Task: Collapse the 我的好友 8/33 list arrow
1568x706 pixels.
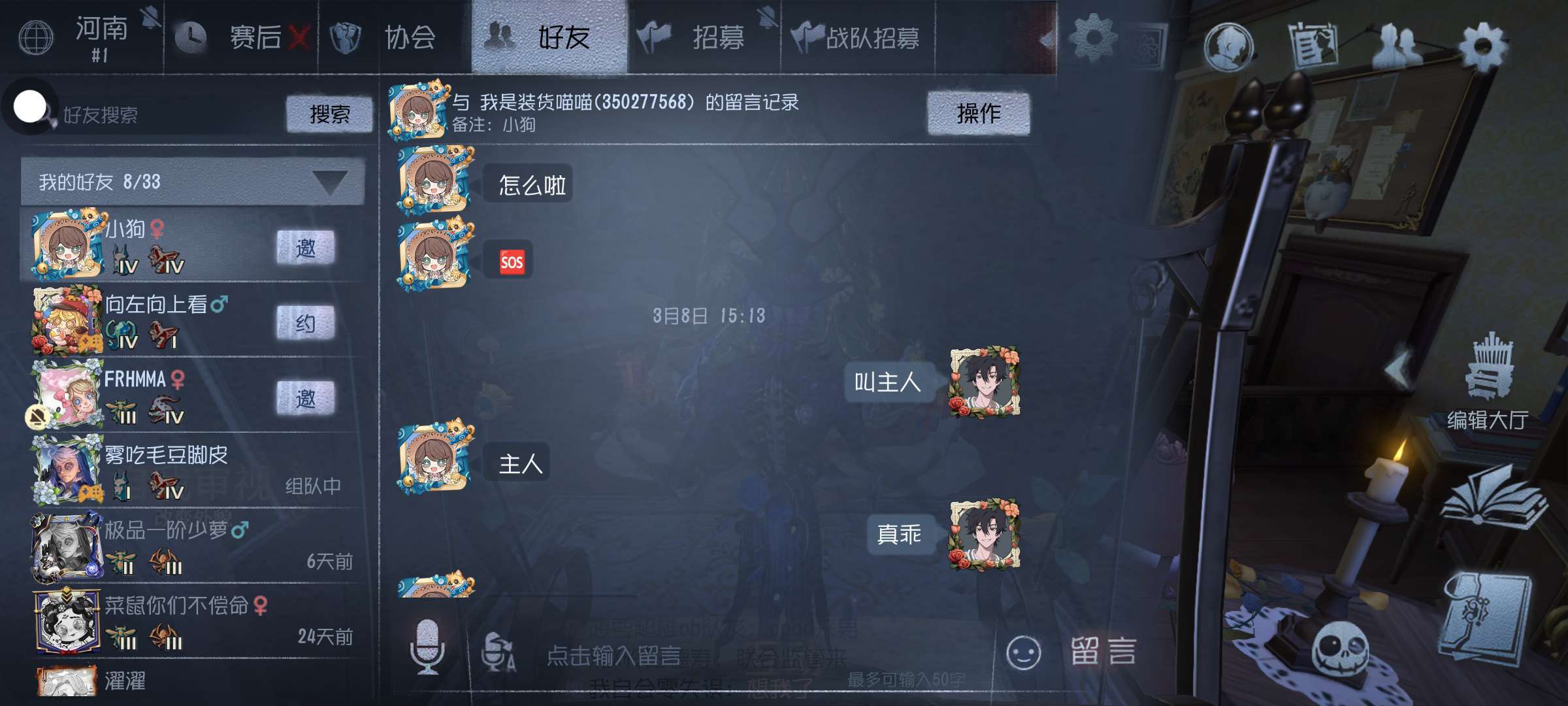Action: (x=329, y=182)
